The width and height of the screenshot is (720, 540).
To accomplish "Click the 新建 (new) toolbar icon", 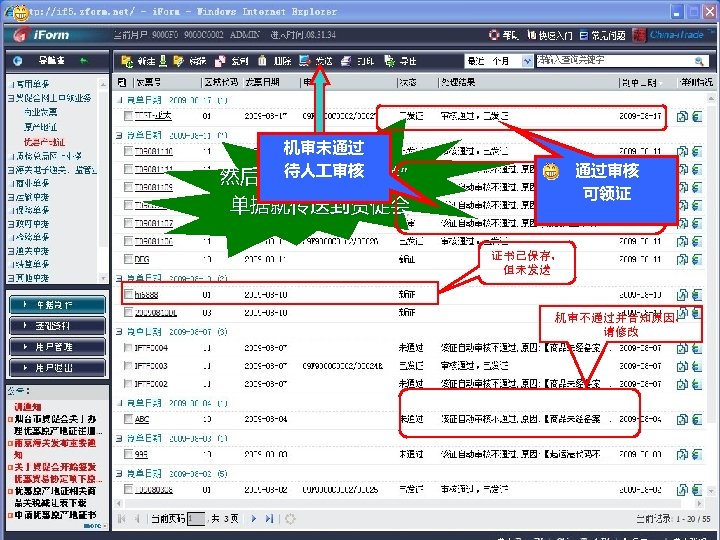I will click(127, 61).
